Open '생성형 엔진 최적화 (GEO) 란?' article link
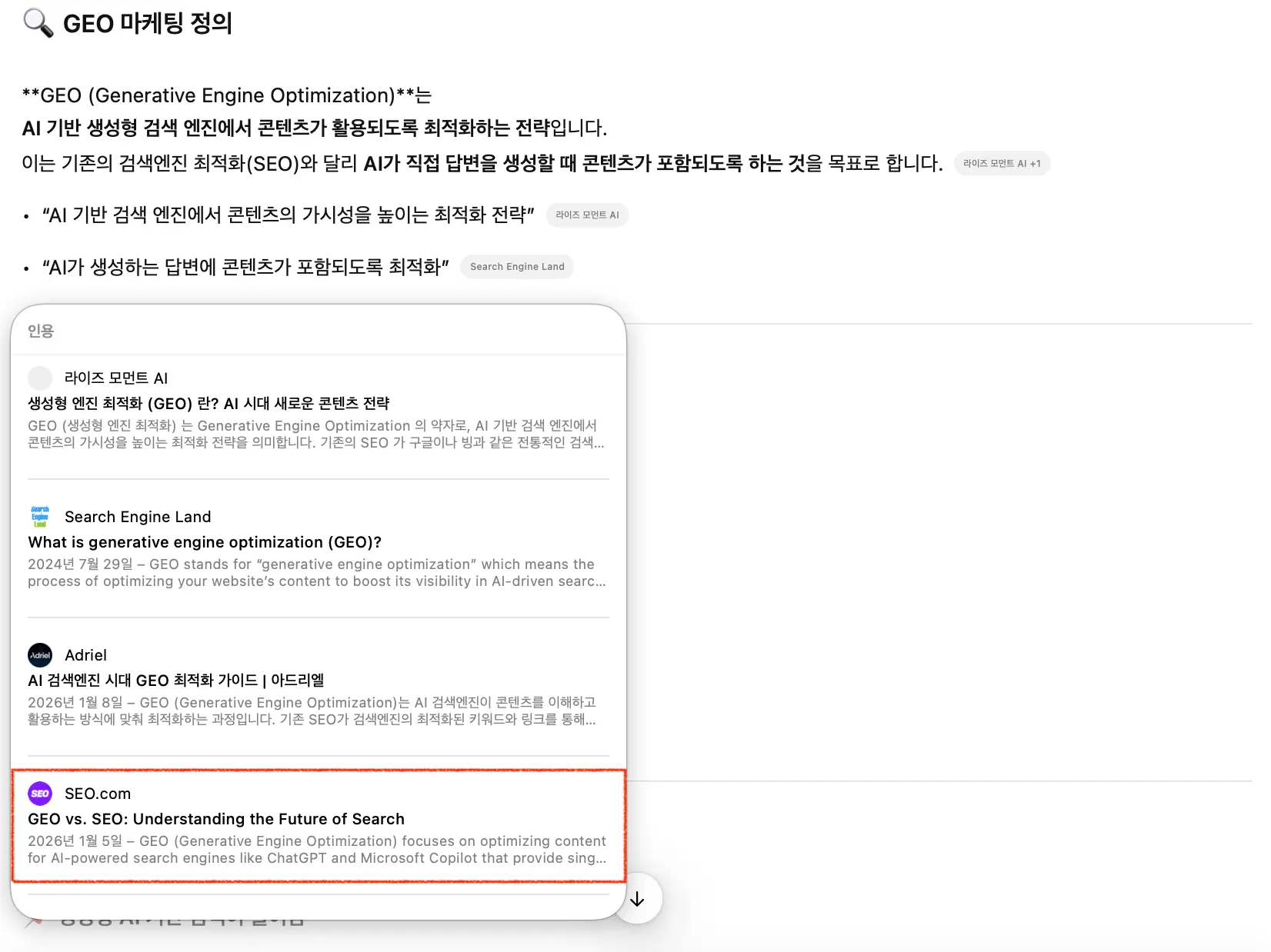 [x=208, y=404]
